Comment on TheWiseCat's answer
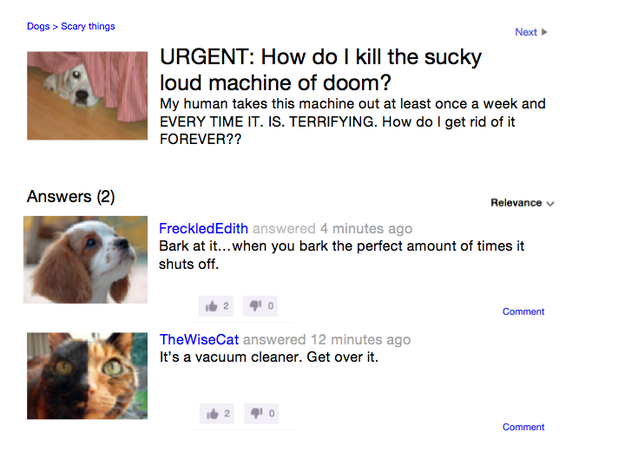The height and width of the screenshot is (452, 625). coord(523,427)
